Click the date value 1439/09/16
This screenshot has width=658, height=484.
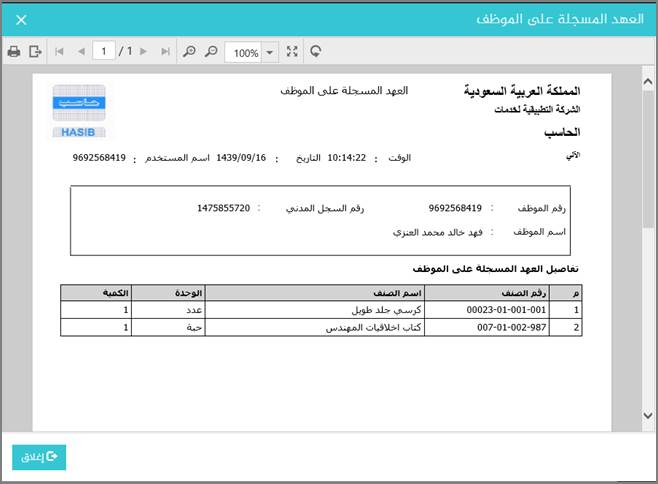coord(241,157)
